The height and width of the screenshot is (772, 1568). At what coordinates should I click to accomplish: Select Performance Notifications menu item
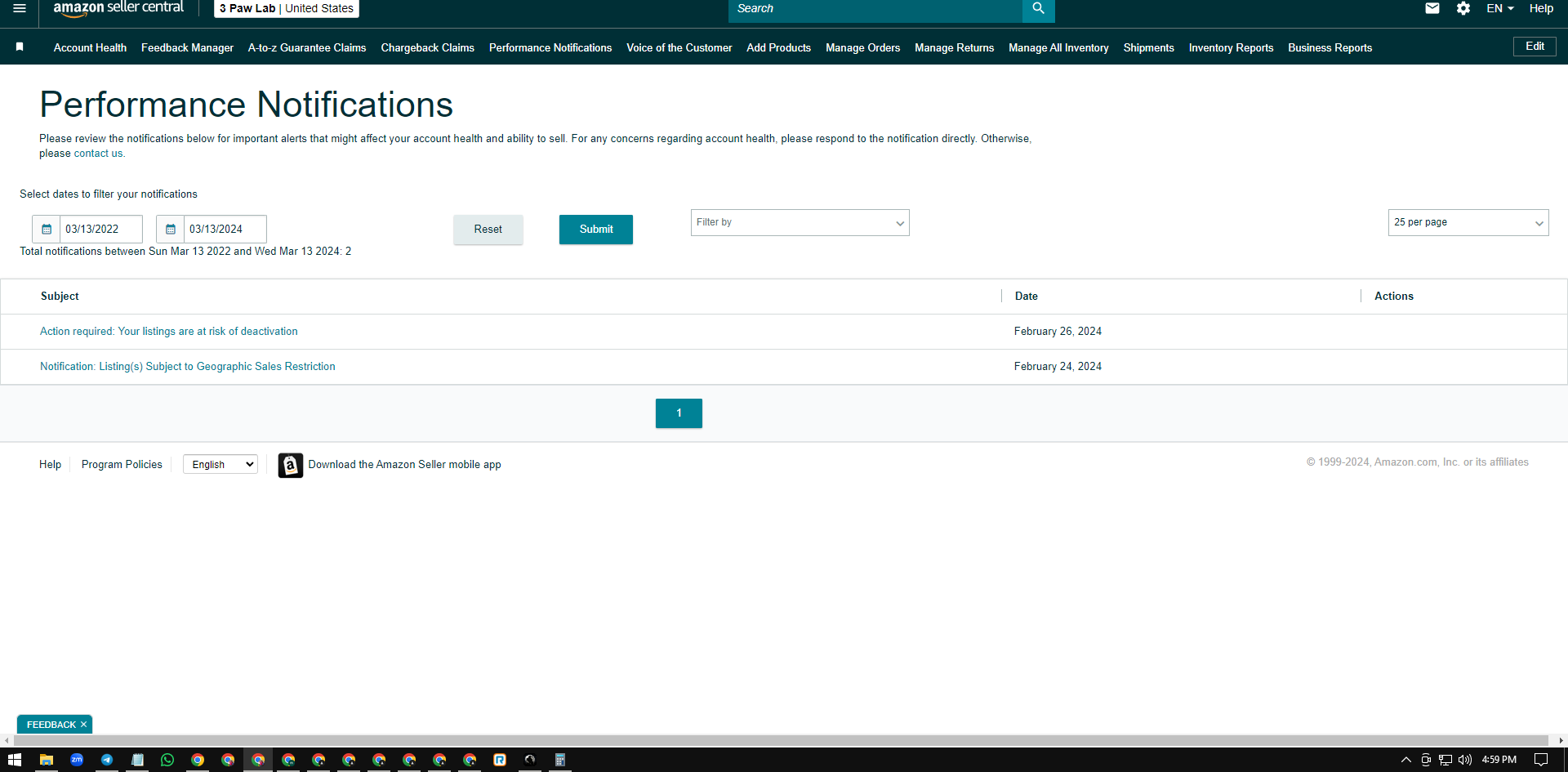click(550, 48)
